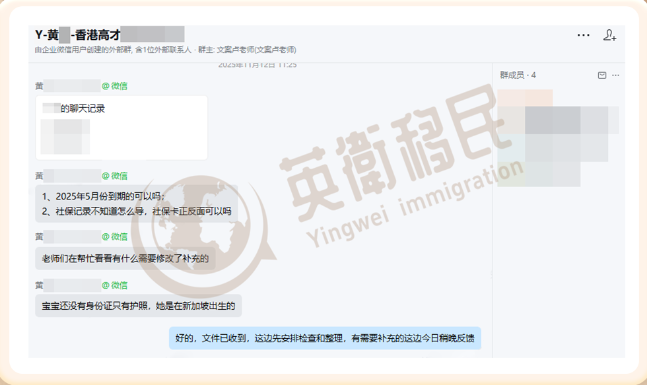Viewport: 647px width, 385px height.
Task: Click the blue reply bubble 好的，文件已收到
Action: click(325, 338)
